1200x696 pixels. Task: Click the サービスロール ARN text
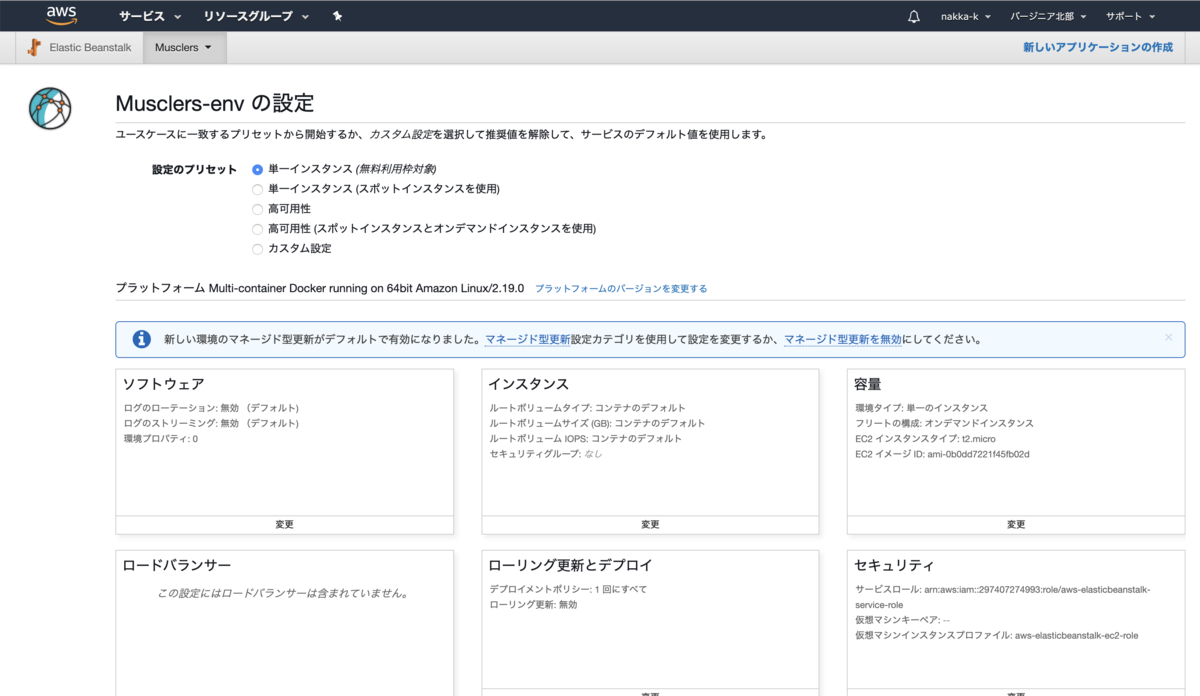pyautogui.click(x=1003, y=597)
